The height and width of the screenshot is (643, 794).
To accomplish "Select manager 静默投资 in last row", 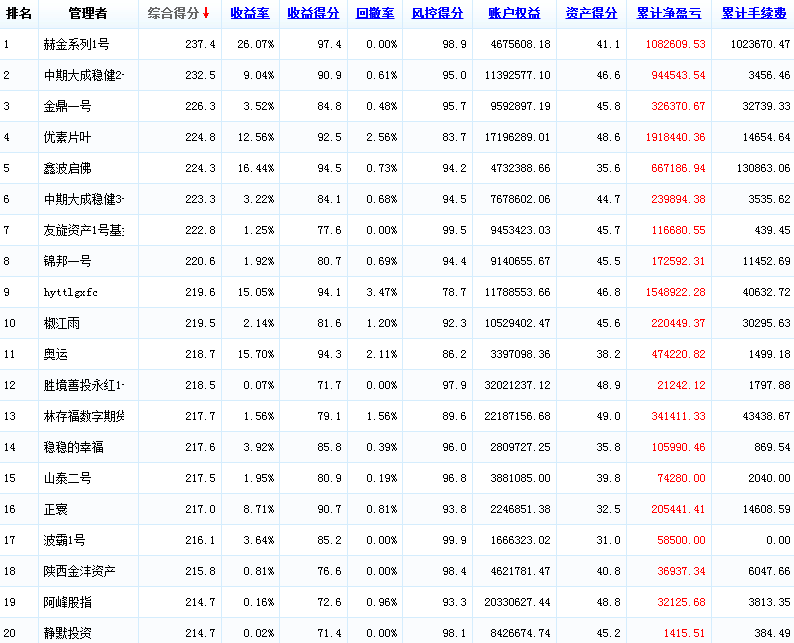I will (x=67, y=633).
